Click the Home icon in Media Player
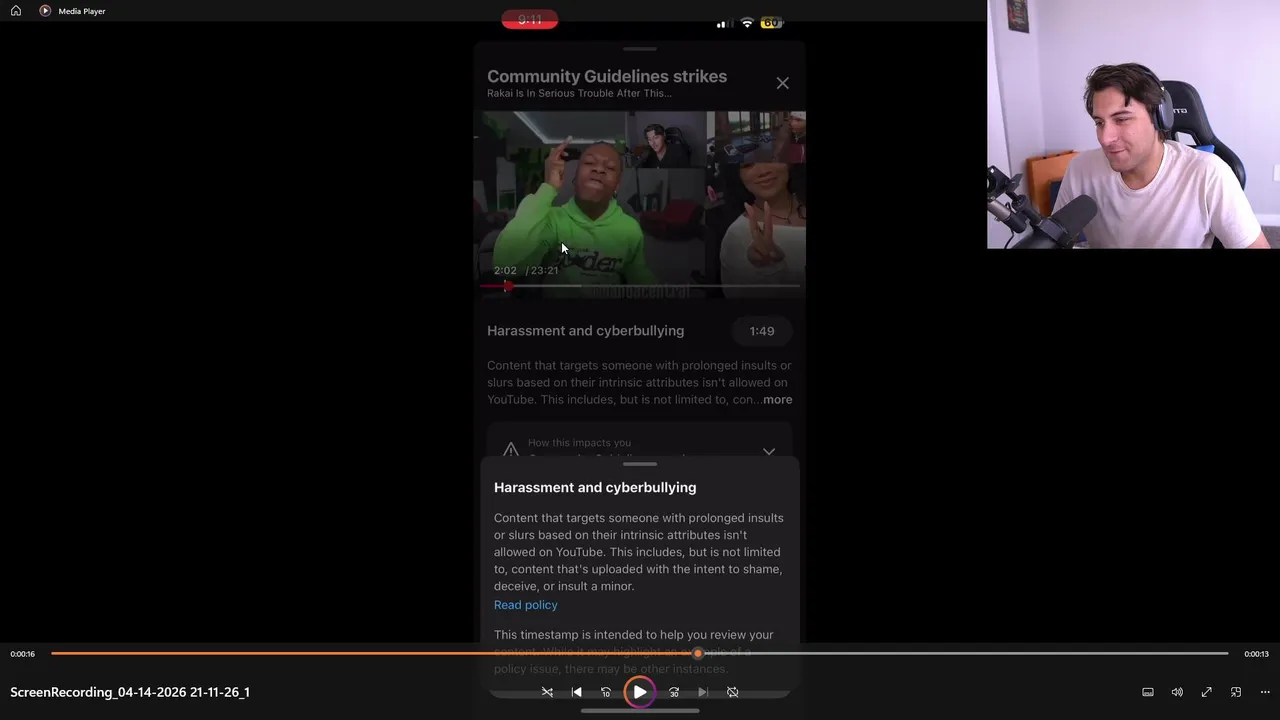Image resolution: width=1280 pixels, height=720 pixels. pyautogui.click(x=16, y=11)
